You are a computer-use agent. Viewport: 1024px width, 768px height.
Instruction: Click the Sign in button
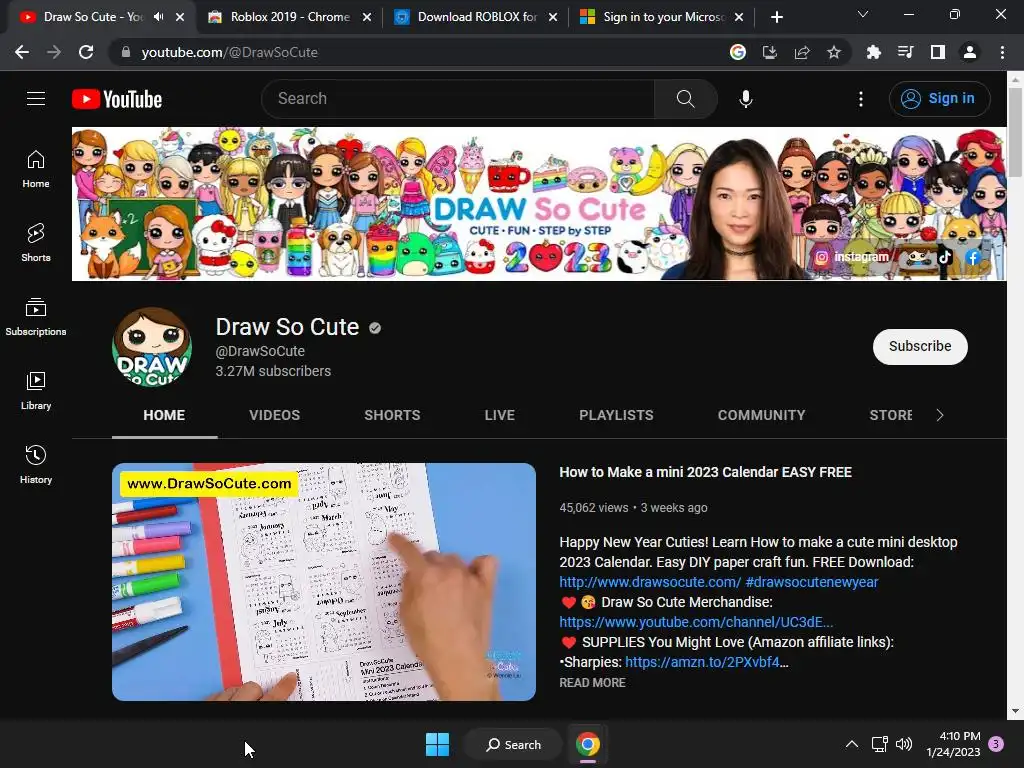click(x=939, y=99)
